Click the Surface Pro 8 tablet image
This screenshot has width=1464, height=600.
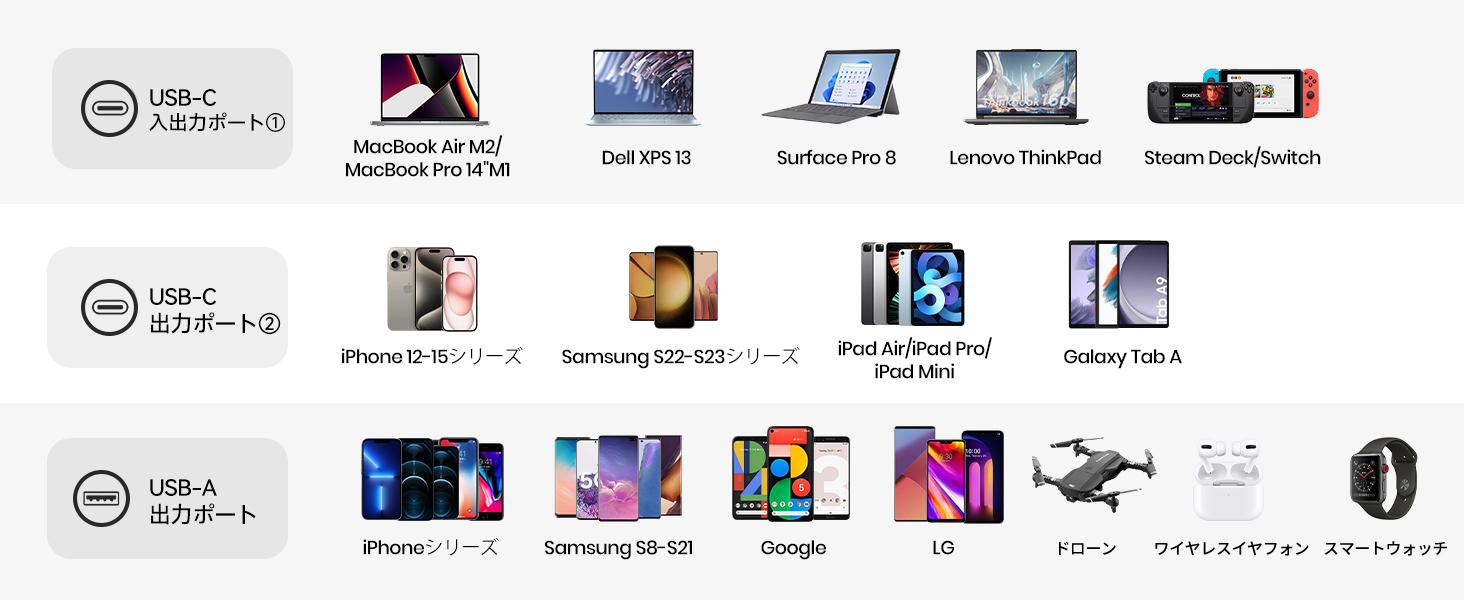pyautogui.click(x=834, y=88)
